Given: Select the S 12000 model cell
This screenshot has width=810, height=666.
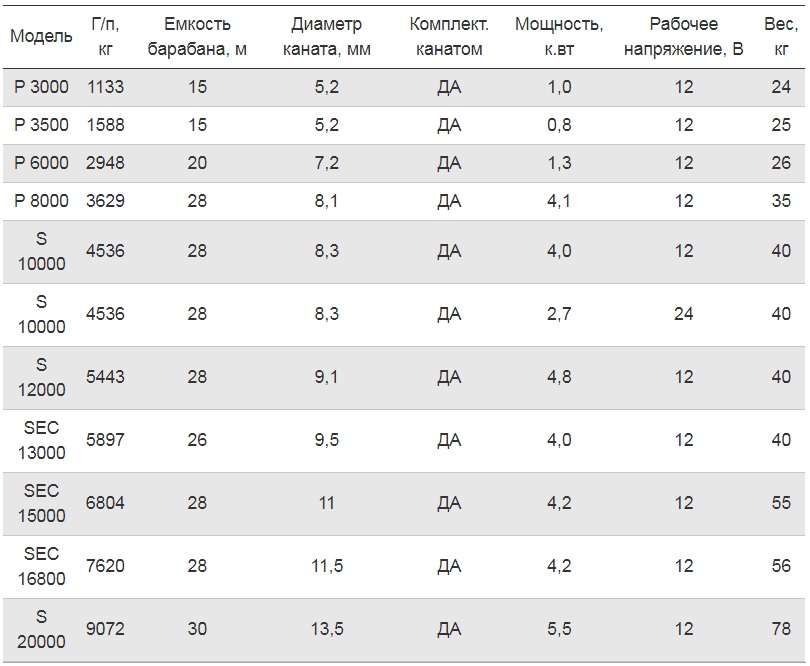Looking at the screenshot, I should click(x=41, y=377).
